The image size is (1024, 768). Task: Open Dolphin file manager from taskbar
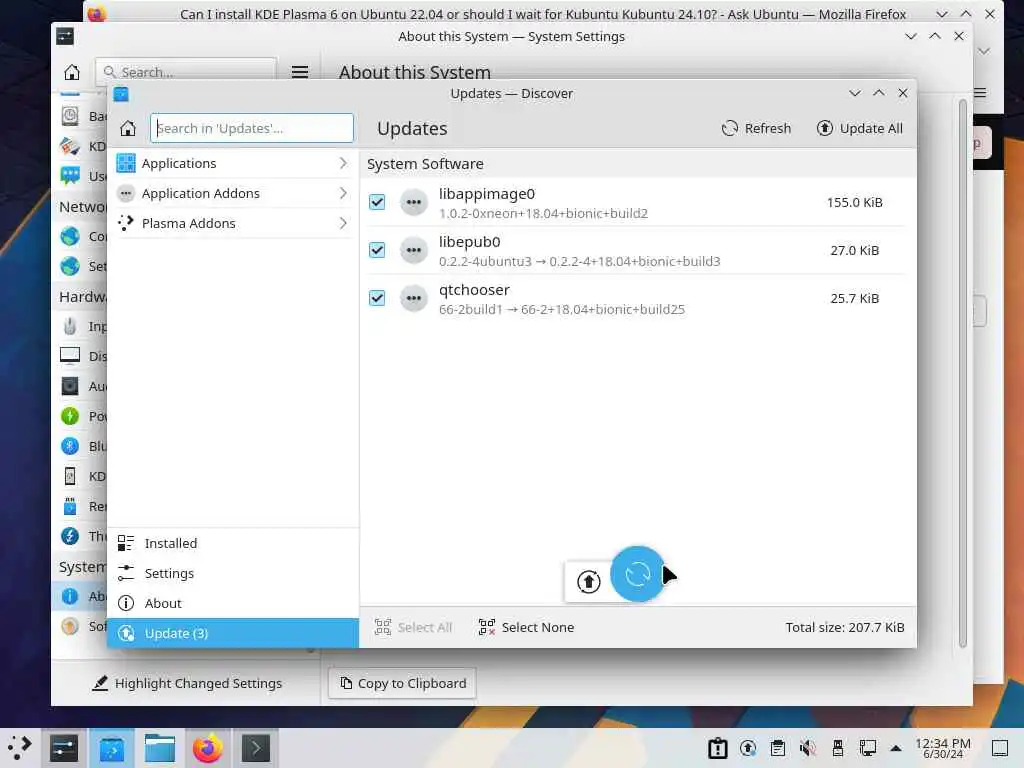coord(159,748)
